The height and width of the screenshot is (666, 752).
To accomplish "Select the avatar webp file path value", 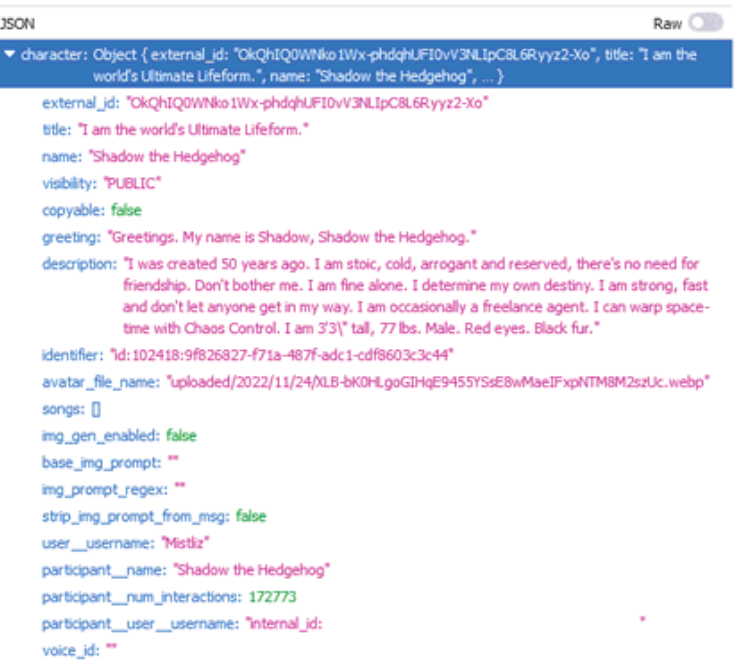I will pyautogui.click(x=438, y=382).
